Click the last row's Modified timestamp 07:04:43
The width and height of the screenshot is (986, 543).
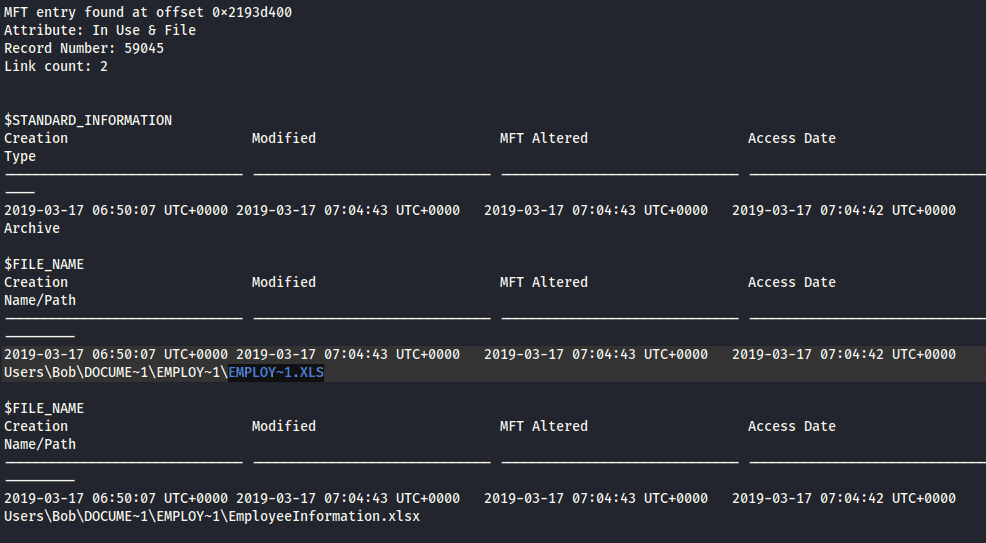(348, 498)
